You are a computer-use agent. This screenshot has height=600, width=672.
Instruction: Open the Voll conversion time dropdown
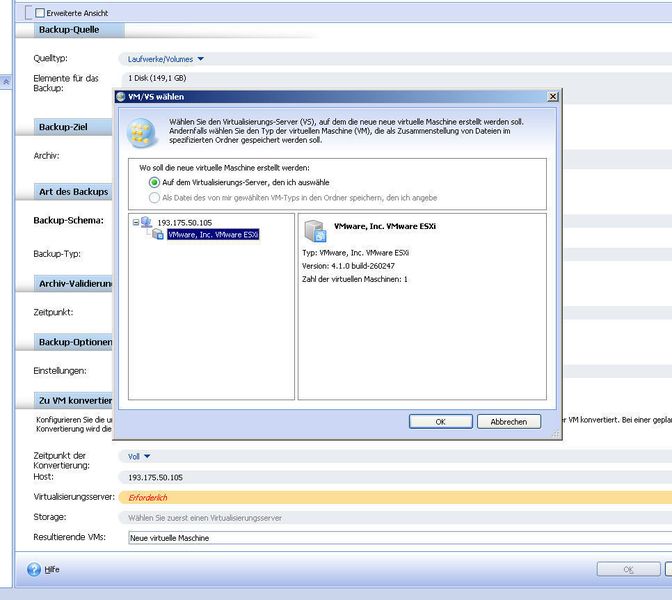[x=139, y=456]
